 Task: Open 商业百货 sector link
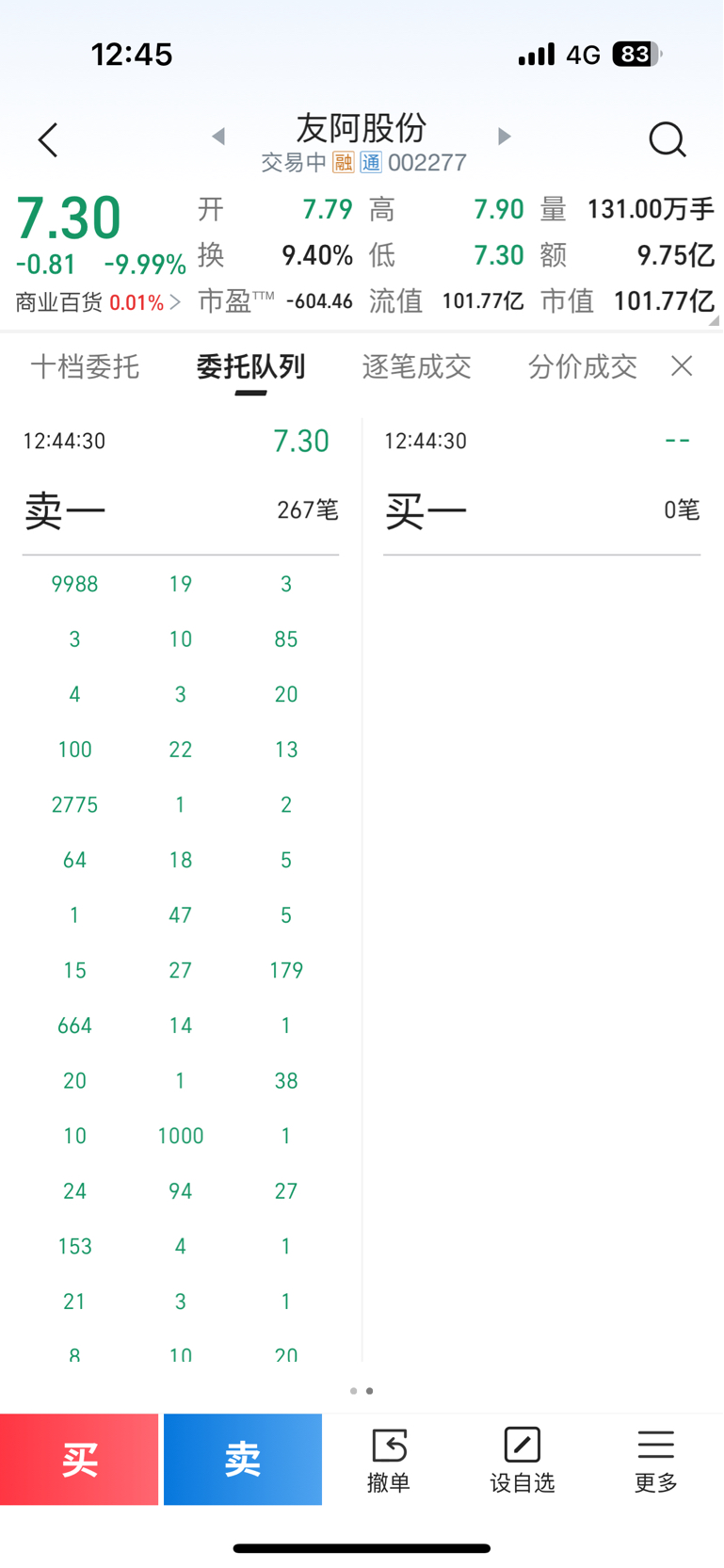(x=98, y=302)
